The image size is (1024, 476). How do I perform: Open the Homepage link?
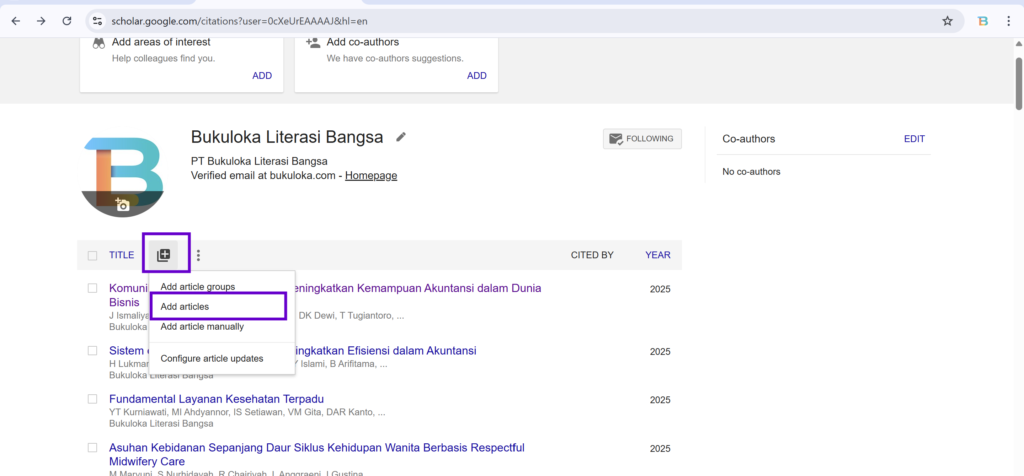(x=371, y=176)
